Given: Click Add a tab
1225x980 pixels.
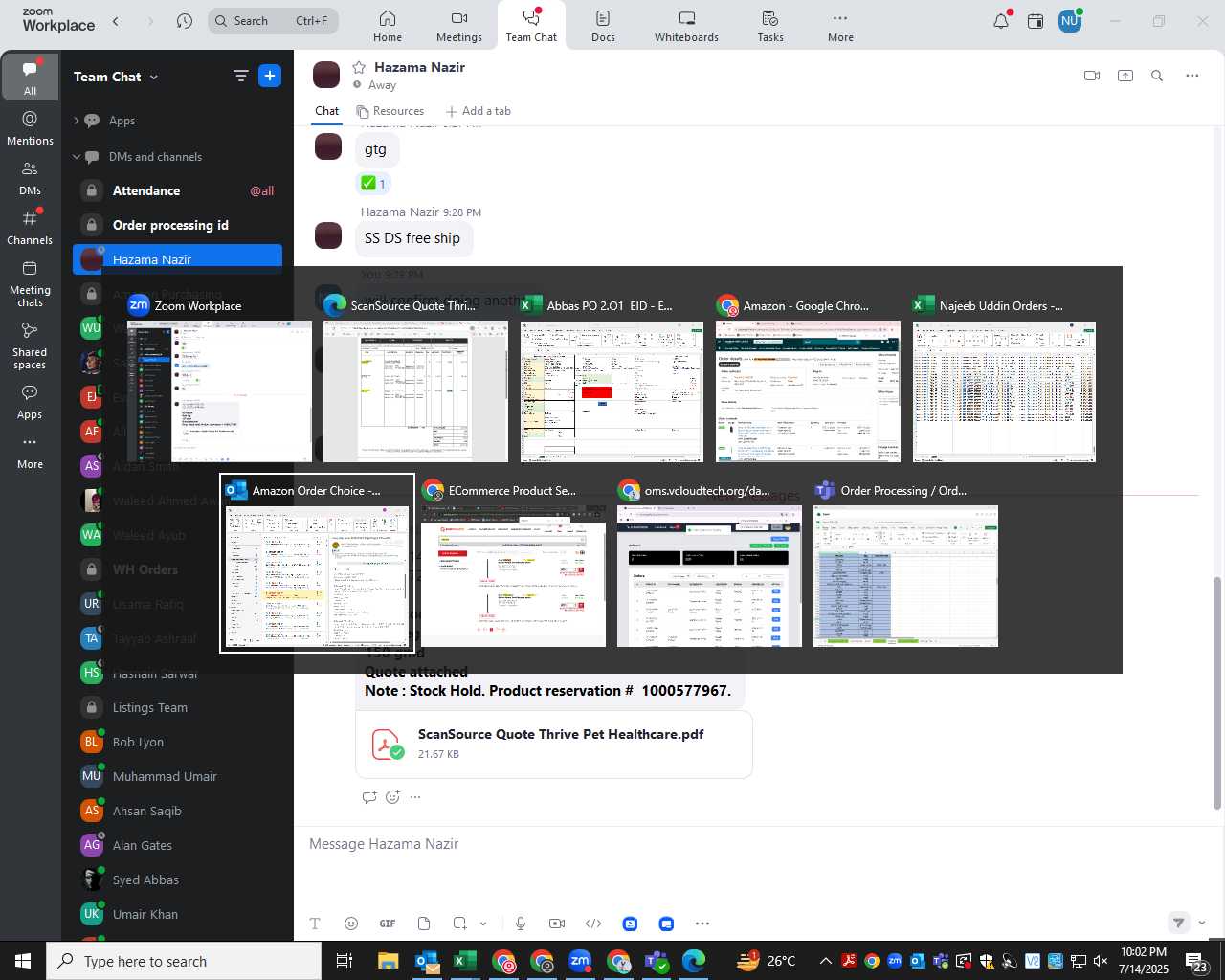Looking at the screenshot, I should (479, 111).
